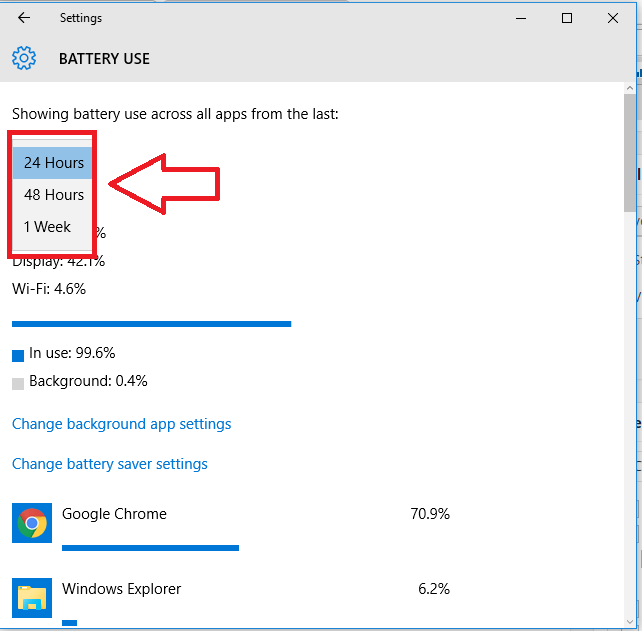The height and width of the screenshot is (631, 642).
Task: Click the Battery Use gear icon
Action: (x=24, y=58)
